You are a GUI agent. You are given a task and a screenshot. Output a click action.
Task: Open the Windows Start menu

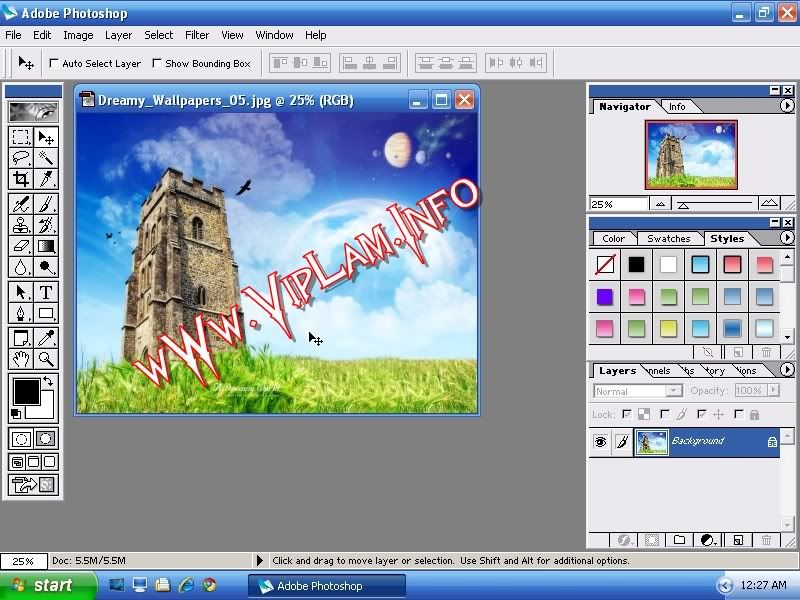pyautogui.click(x=47, y=585)
